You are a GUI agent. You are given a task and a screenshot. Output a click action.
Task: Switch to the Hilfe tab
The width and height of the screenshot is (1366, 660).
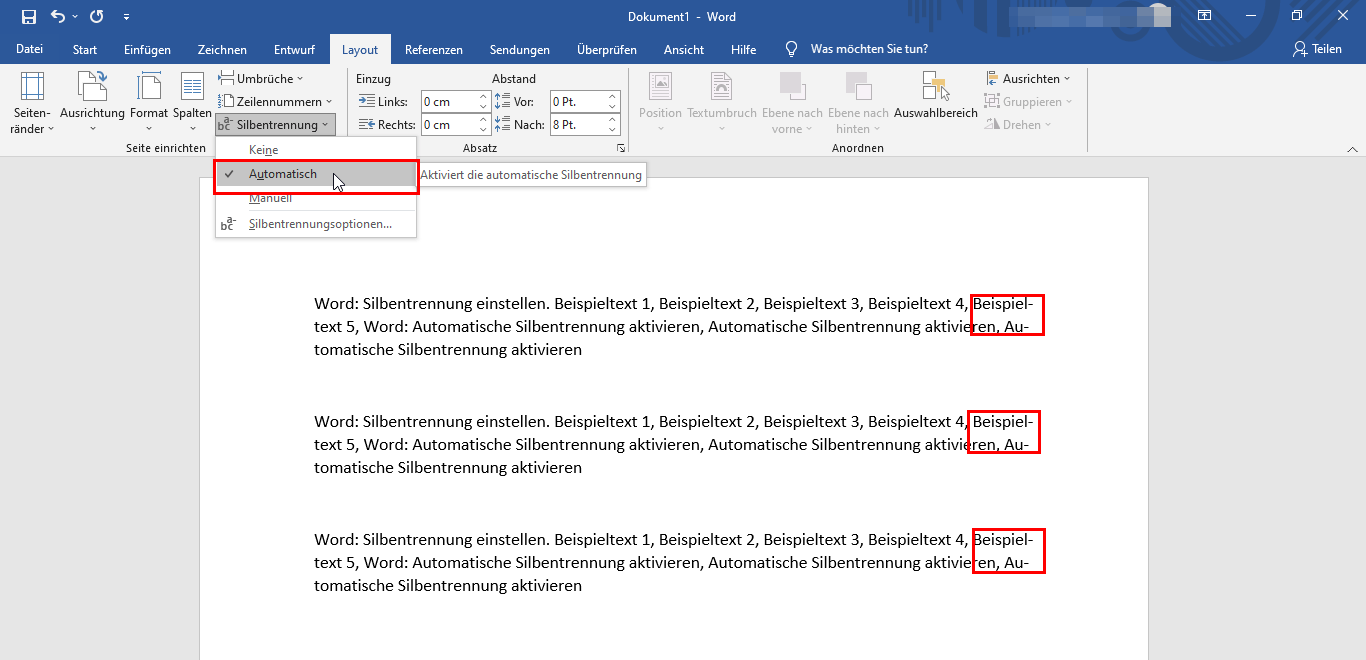(x=743, y=49)
